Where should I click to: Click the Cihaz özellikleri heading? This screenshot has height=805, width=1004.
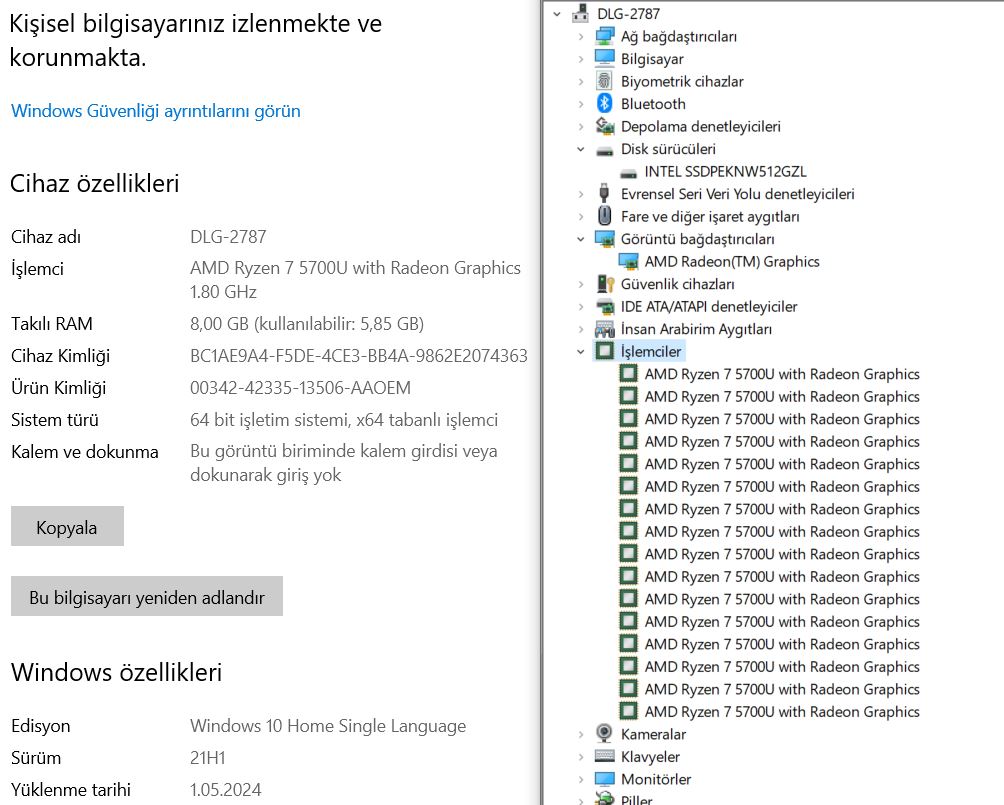pos(95,184)
